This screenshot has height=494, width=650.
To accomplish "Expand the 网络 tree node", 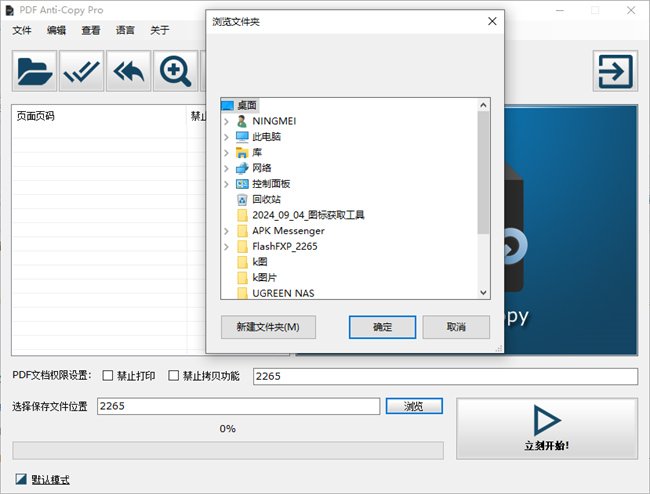I will [226, 168].
